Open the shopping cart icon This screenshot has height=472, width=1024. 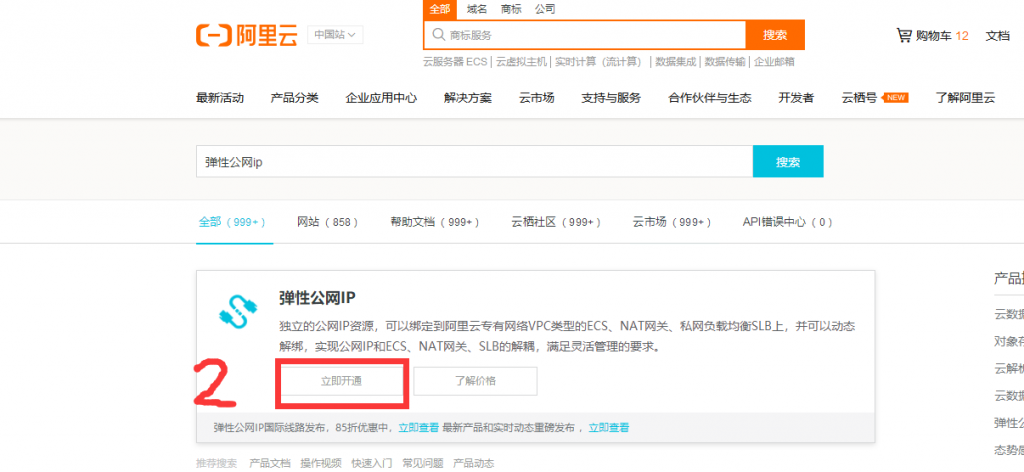(903, 35)
